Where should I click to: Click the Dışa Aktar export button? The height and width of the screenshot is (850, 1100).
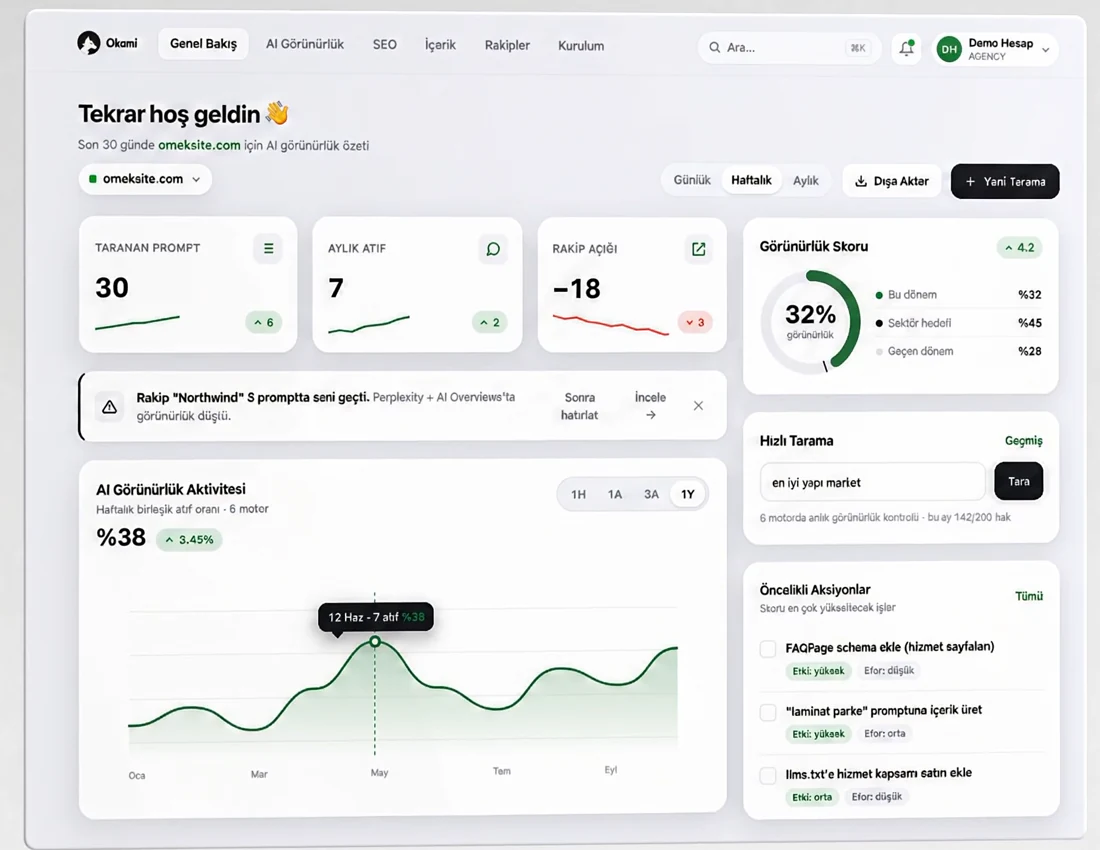[892, 181]
